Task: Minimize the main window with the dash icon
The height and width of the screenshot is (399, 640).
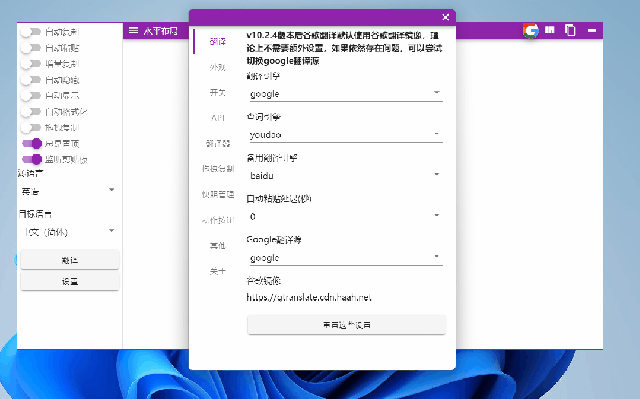Action: click(592, 30)
